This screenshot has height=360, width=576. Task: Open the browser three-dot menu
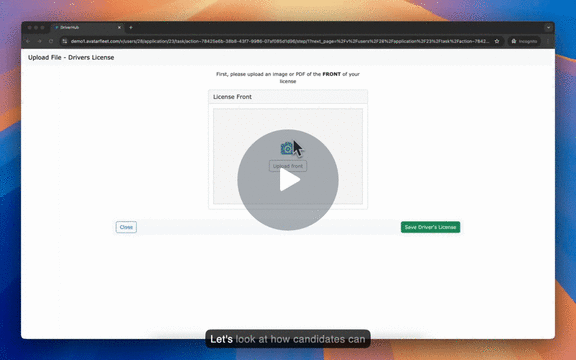point(547,41)
